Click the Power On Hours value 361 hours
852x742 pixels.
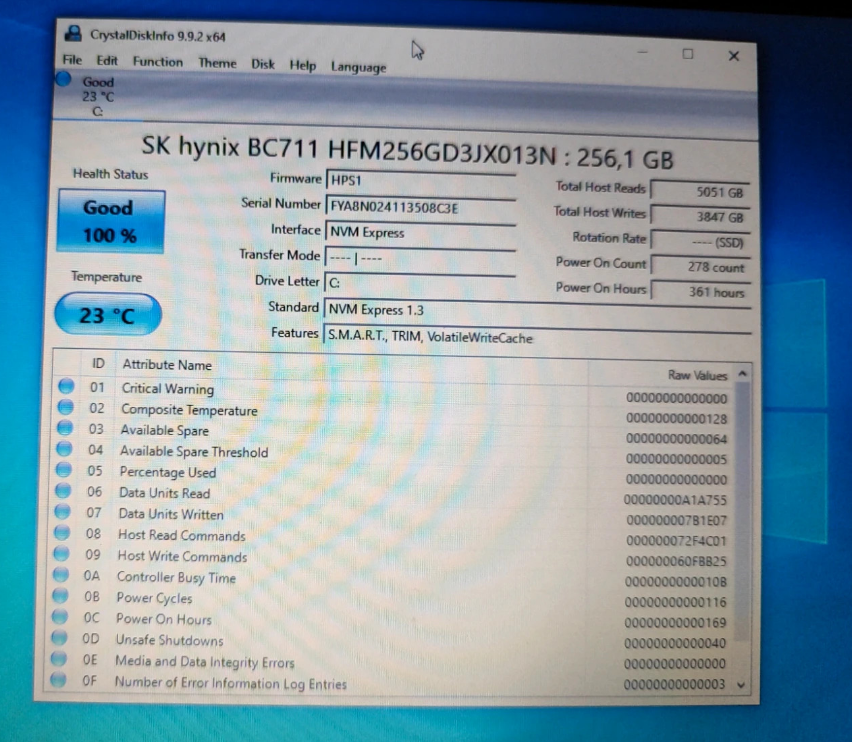click(701, 291)
